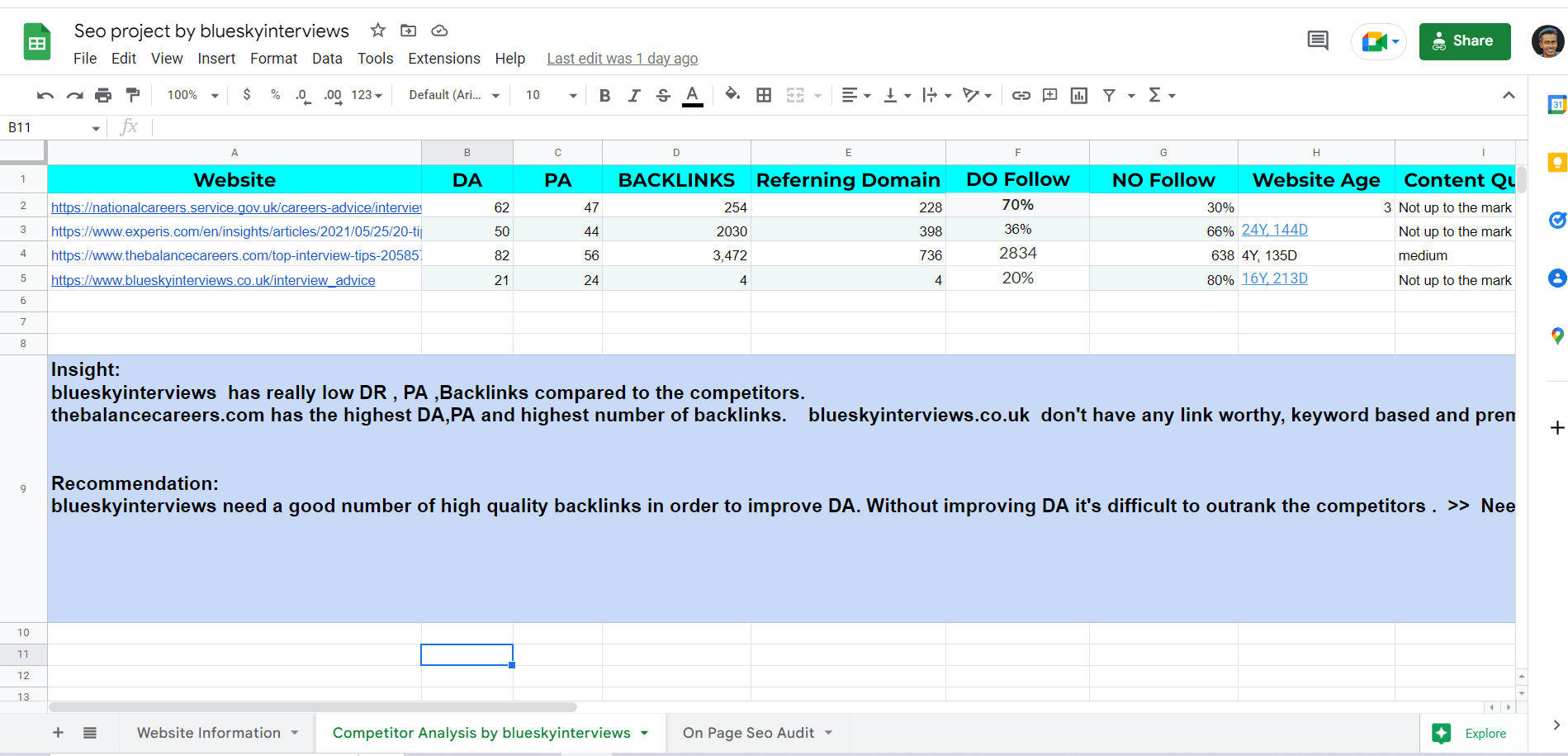
Task: Open the View menu
Action: coord(167,59)
